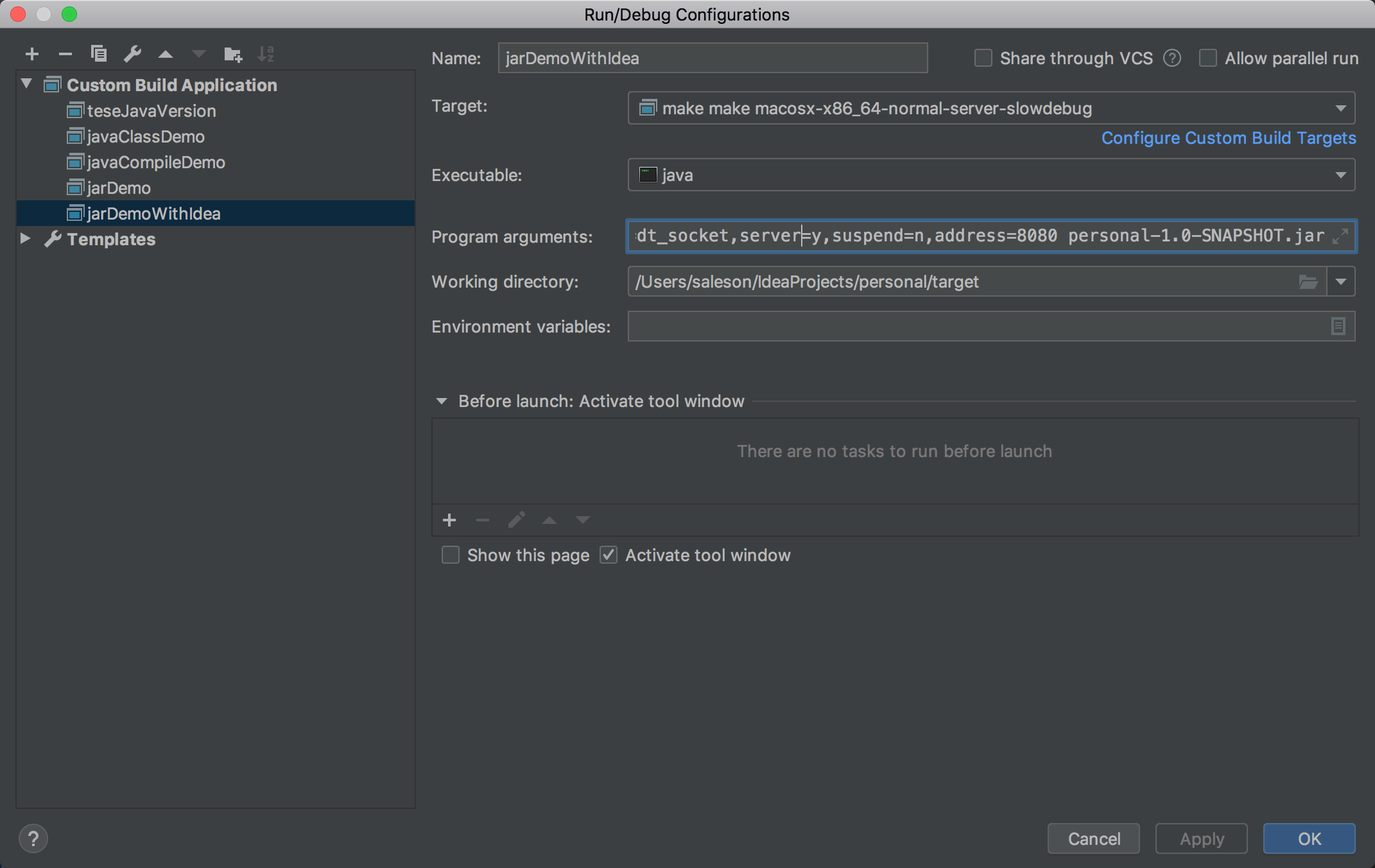Toggle Allow parallel run checkbox
The height and width of the screenshot is (868, 1375).
point(1208,58)
